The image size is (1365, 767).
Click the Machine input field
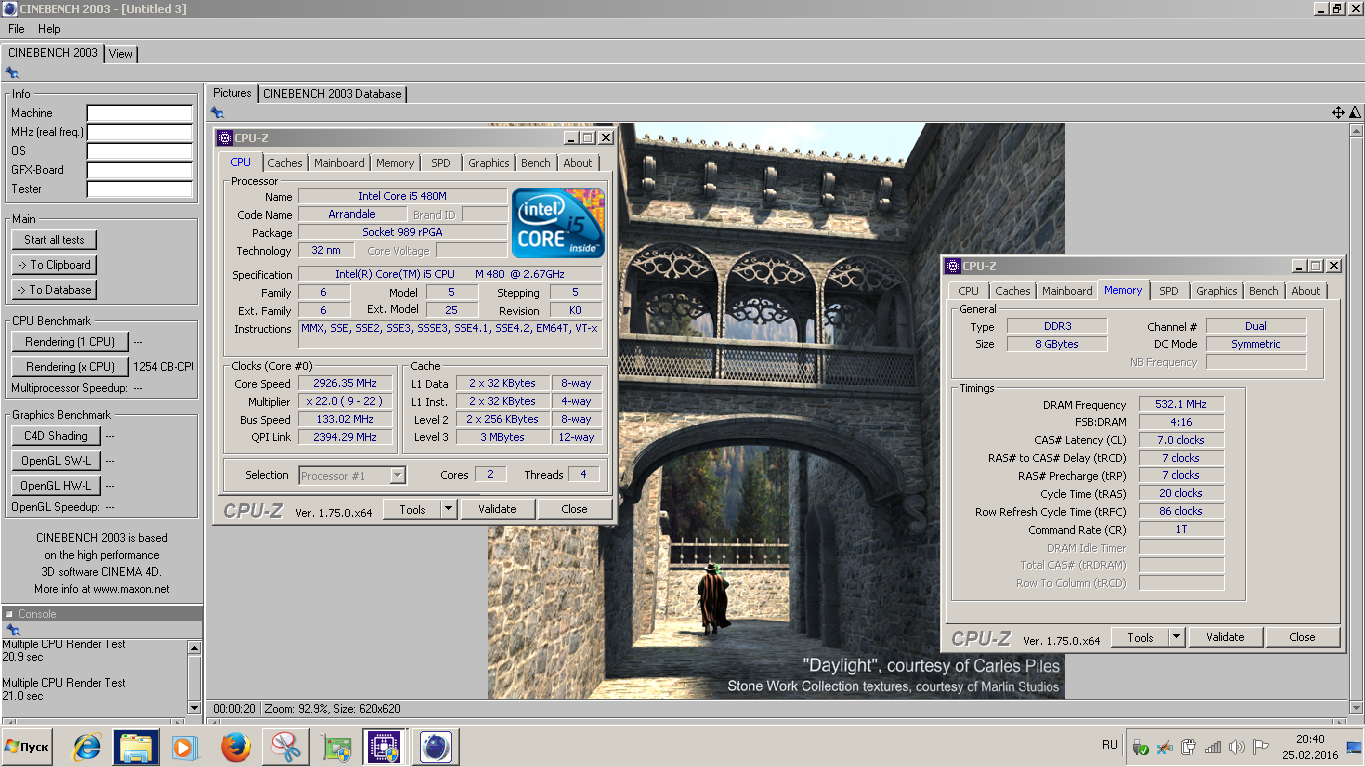139,113
